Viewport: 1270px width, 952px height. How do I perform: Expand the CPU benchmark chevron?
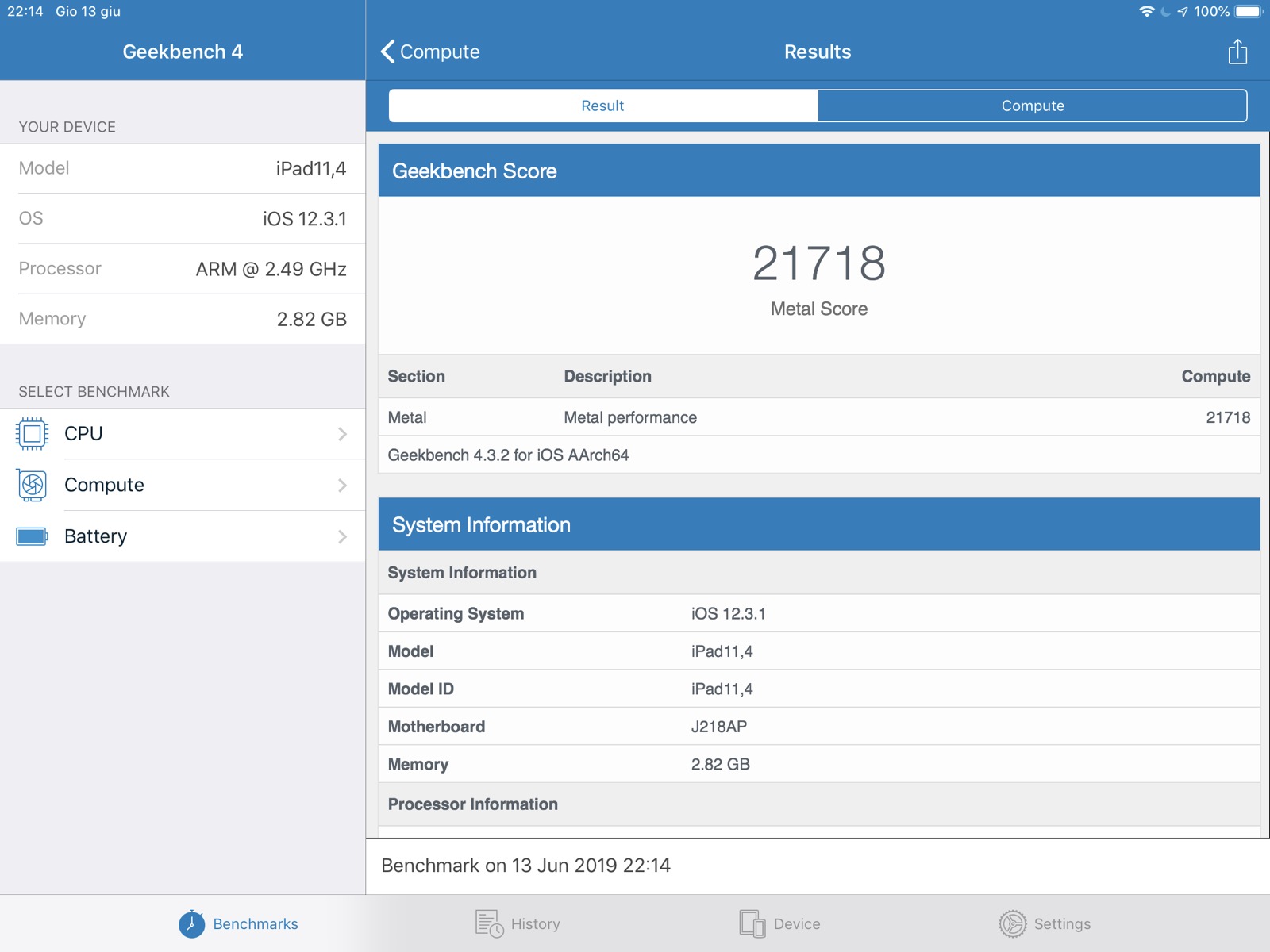tap(342, 434)
